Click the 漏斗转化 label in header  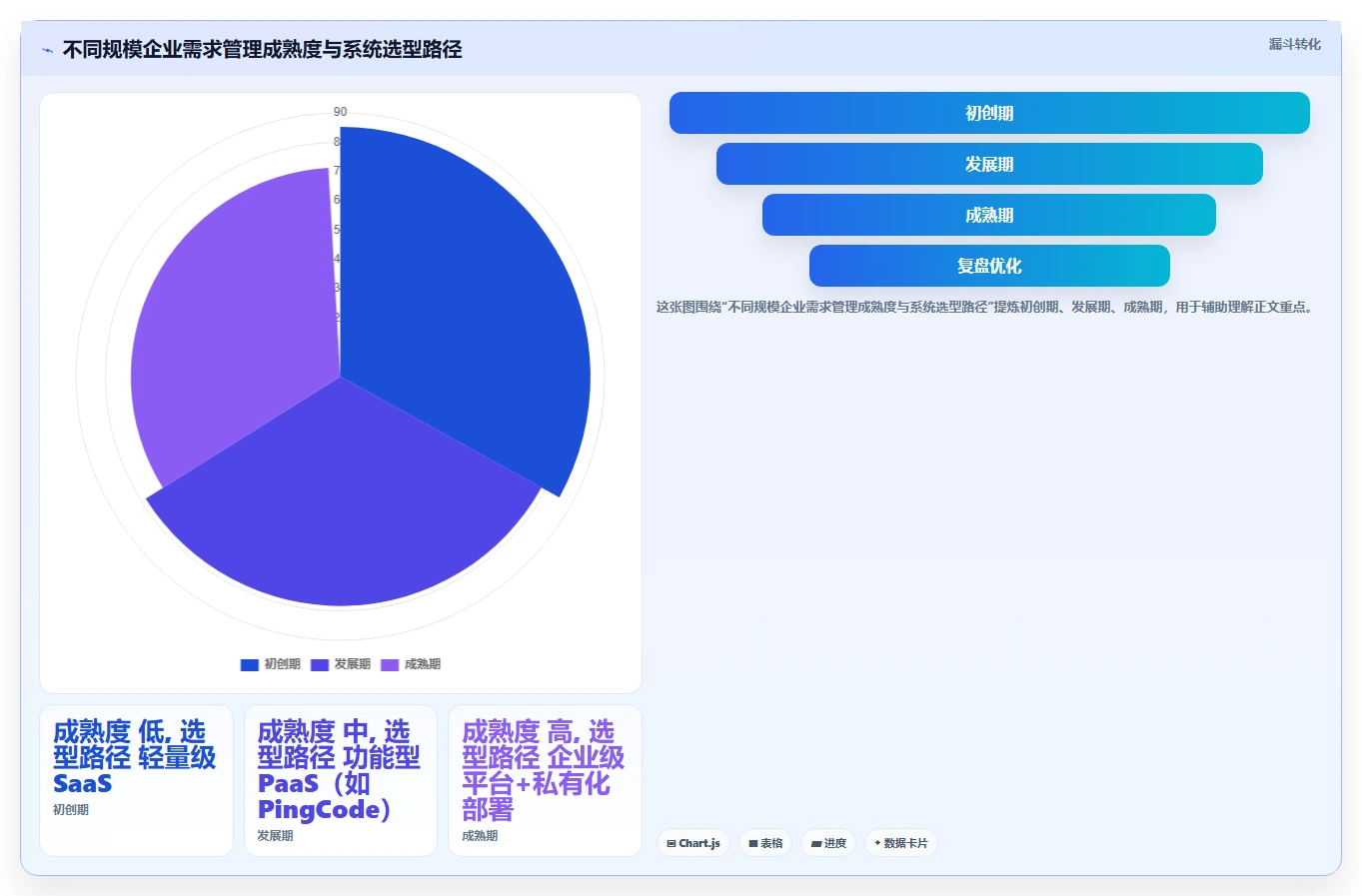[1294, 44]
